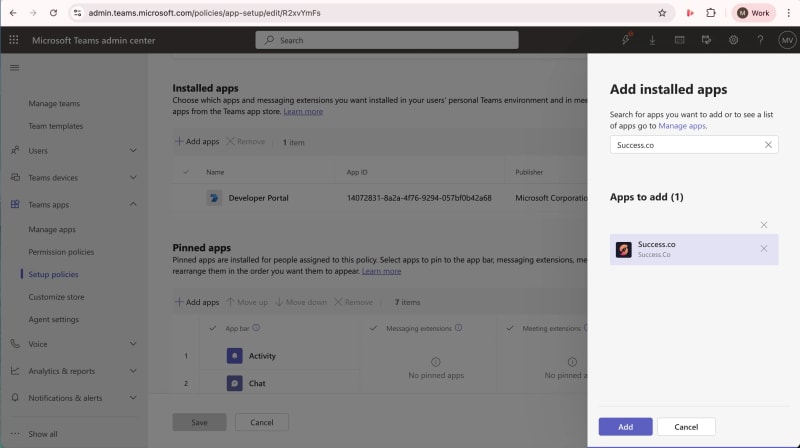Toggle the Meeting extensions column checkbox

click(x=510, y=328)
